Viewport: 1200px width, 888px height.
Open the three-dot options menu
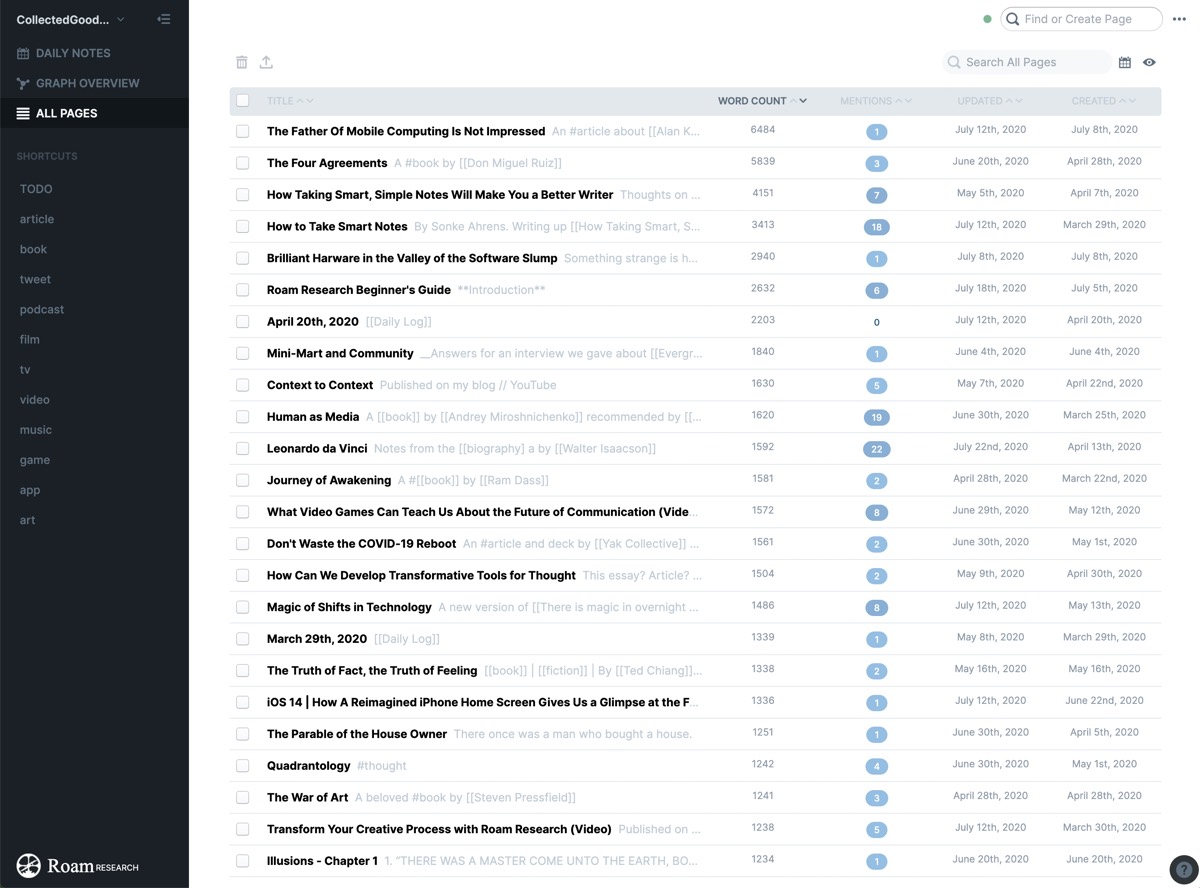click(1179, 19)
